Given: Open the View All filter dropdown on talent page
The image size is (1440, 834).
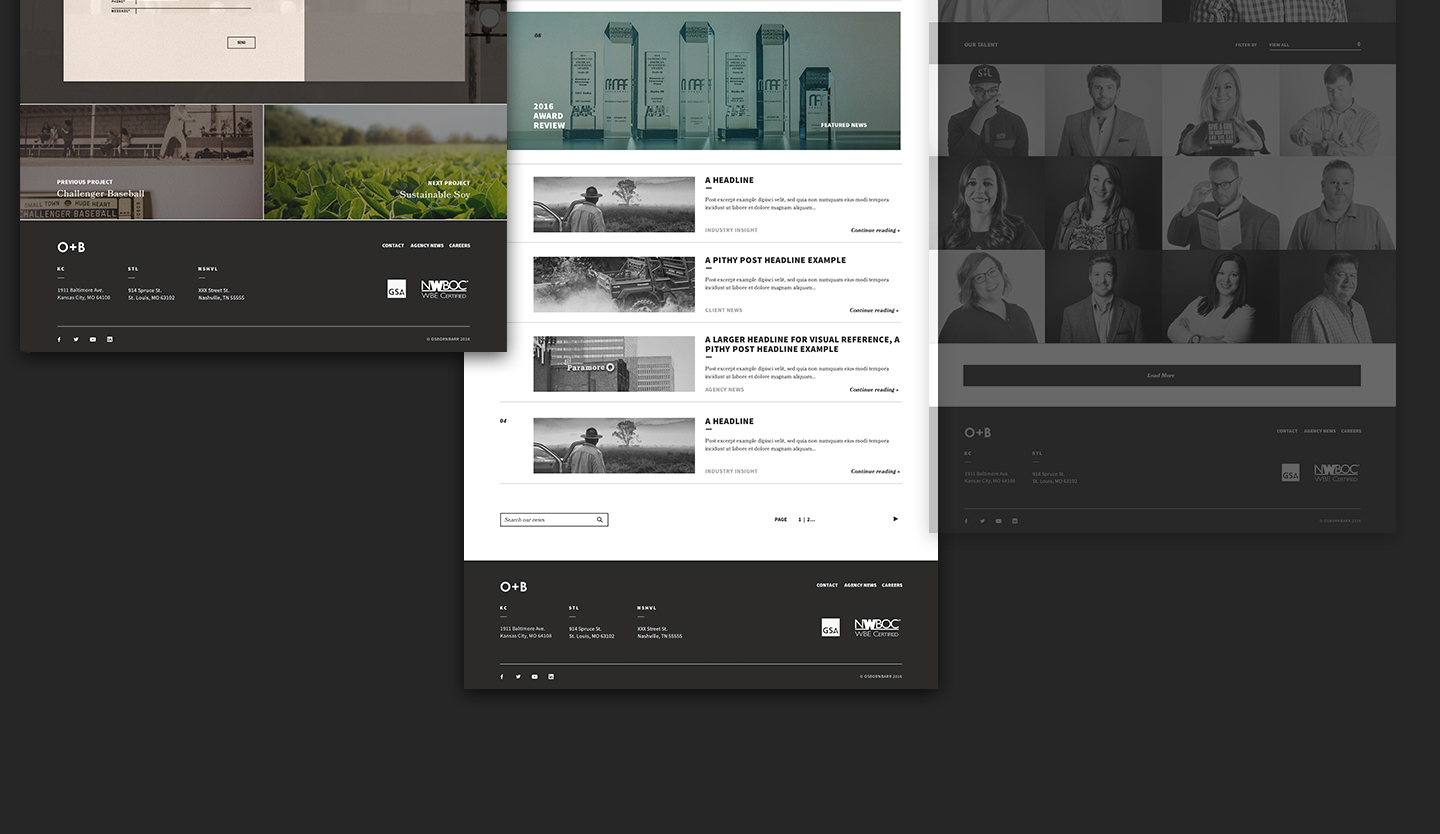Looking at the screenshot, I should pos(1315,45).
